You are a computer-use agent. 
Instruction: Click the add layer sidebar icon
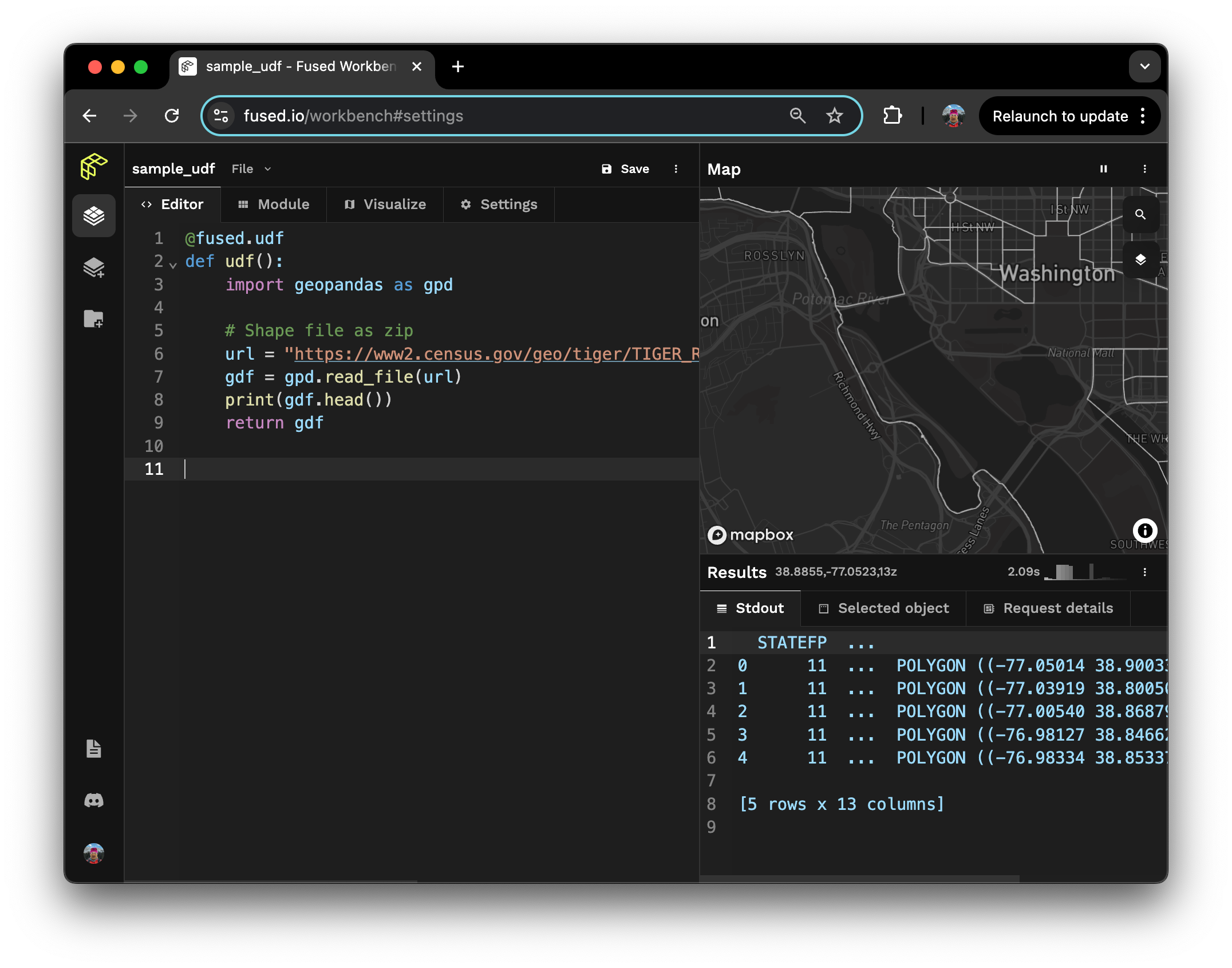tap(93, 267)
